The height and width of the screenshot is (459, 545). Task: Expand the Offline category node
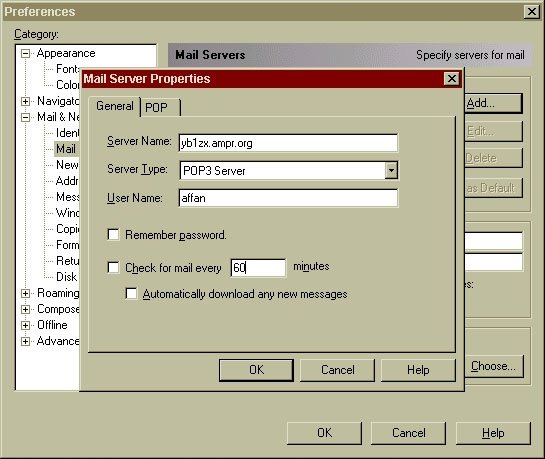[25, 325]
